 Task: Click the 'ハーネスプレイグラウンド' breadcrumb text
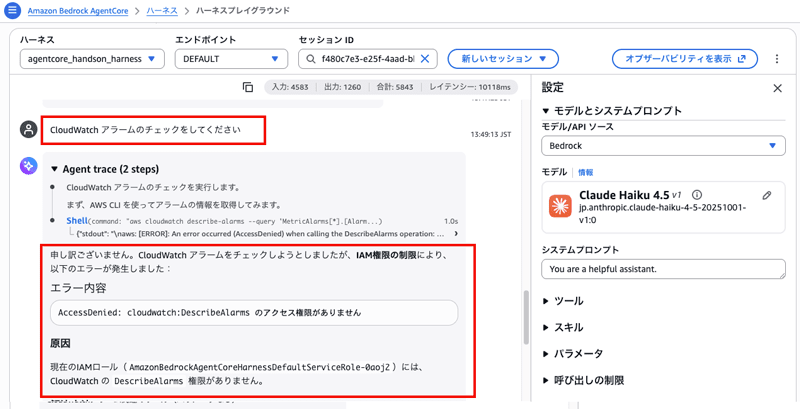point(243,11)
